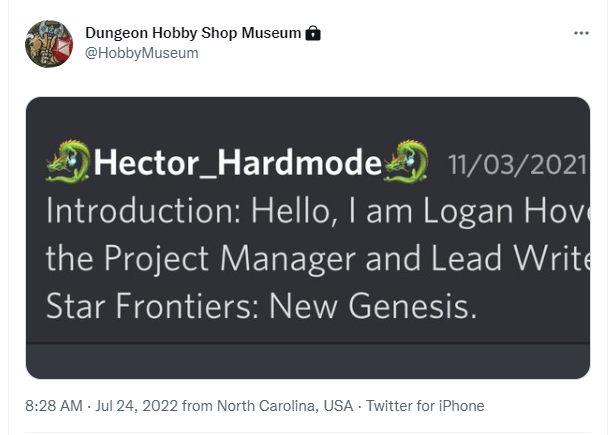This screenshot has width=616, height=435.
Task: Click the Hector_Hardmode username in the screenshot
Action: (x=238, y=164)
